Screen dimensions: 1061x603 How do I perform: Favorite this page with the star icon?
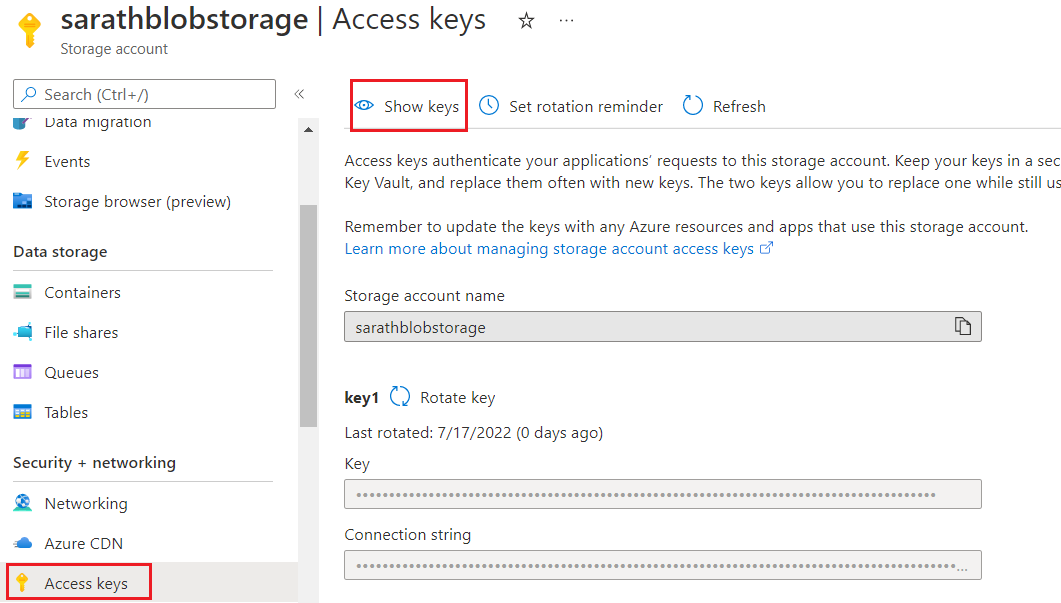point(526,21)
